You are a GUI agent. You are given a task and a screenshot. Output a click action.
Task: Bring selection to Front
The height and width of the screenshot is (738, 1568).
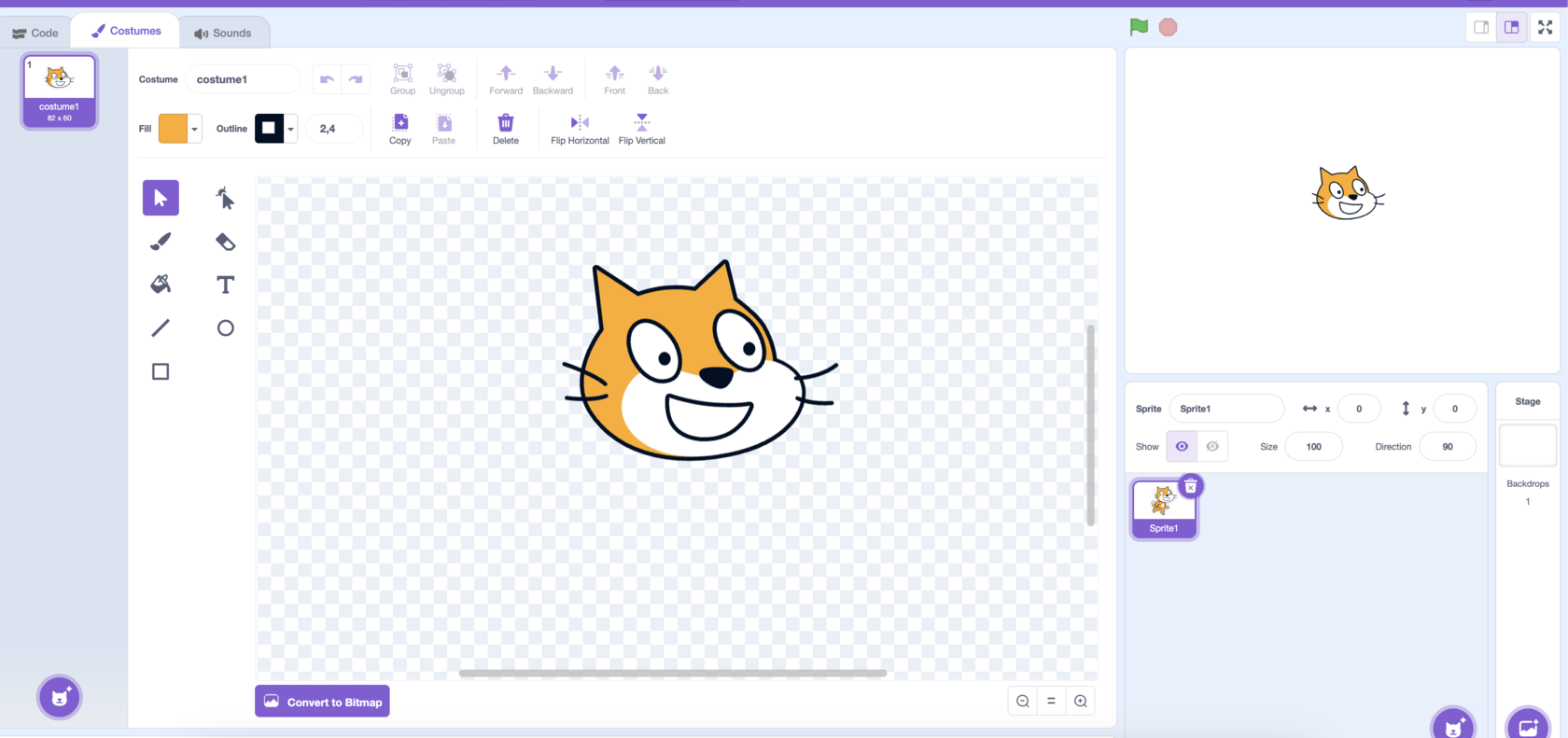click(614, 79)
